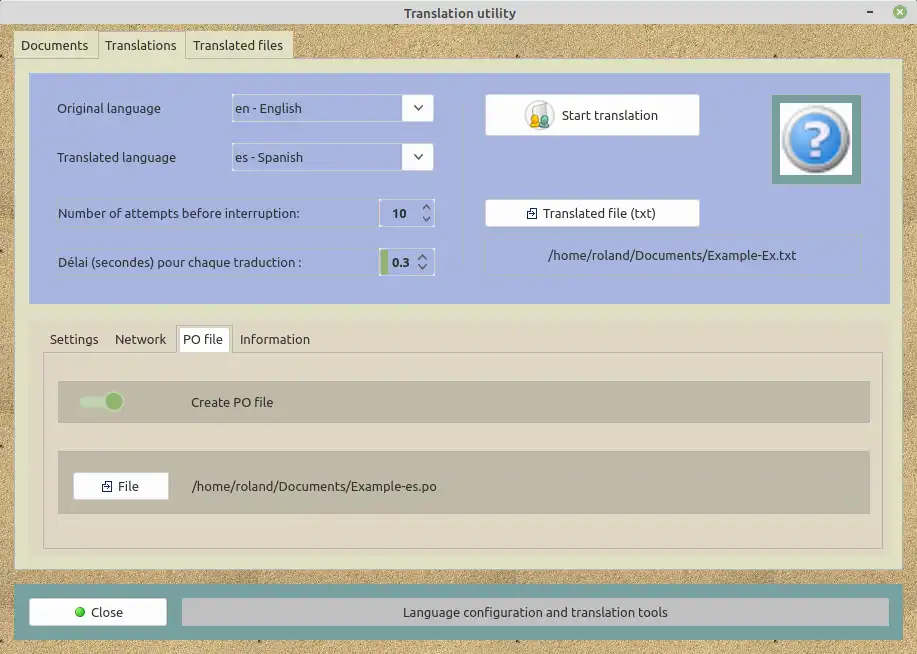Click the File button for PO path
Image resolution: width=917 pixels, height=654 pixels.
tap(121, 487)
